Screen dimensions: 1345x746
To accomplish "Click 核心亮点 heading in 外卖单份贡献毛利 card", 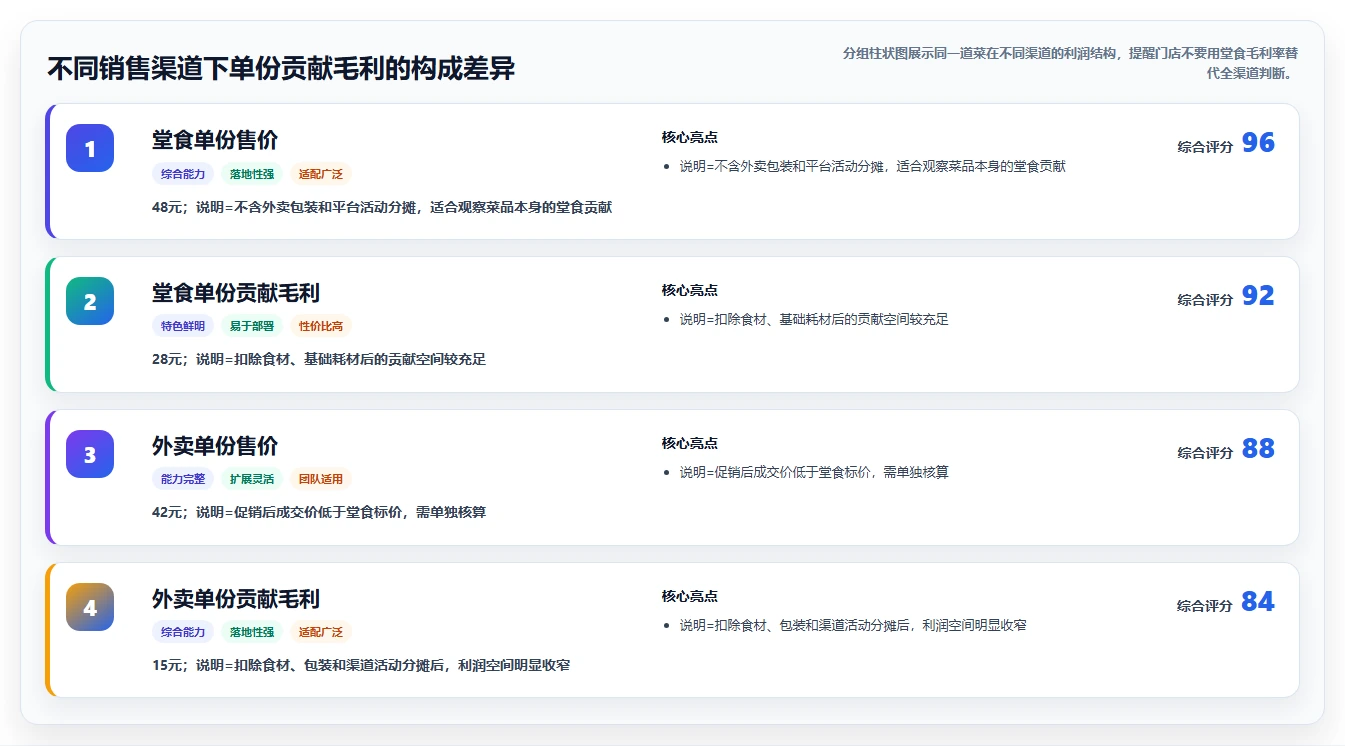I will 690,596.
